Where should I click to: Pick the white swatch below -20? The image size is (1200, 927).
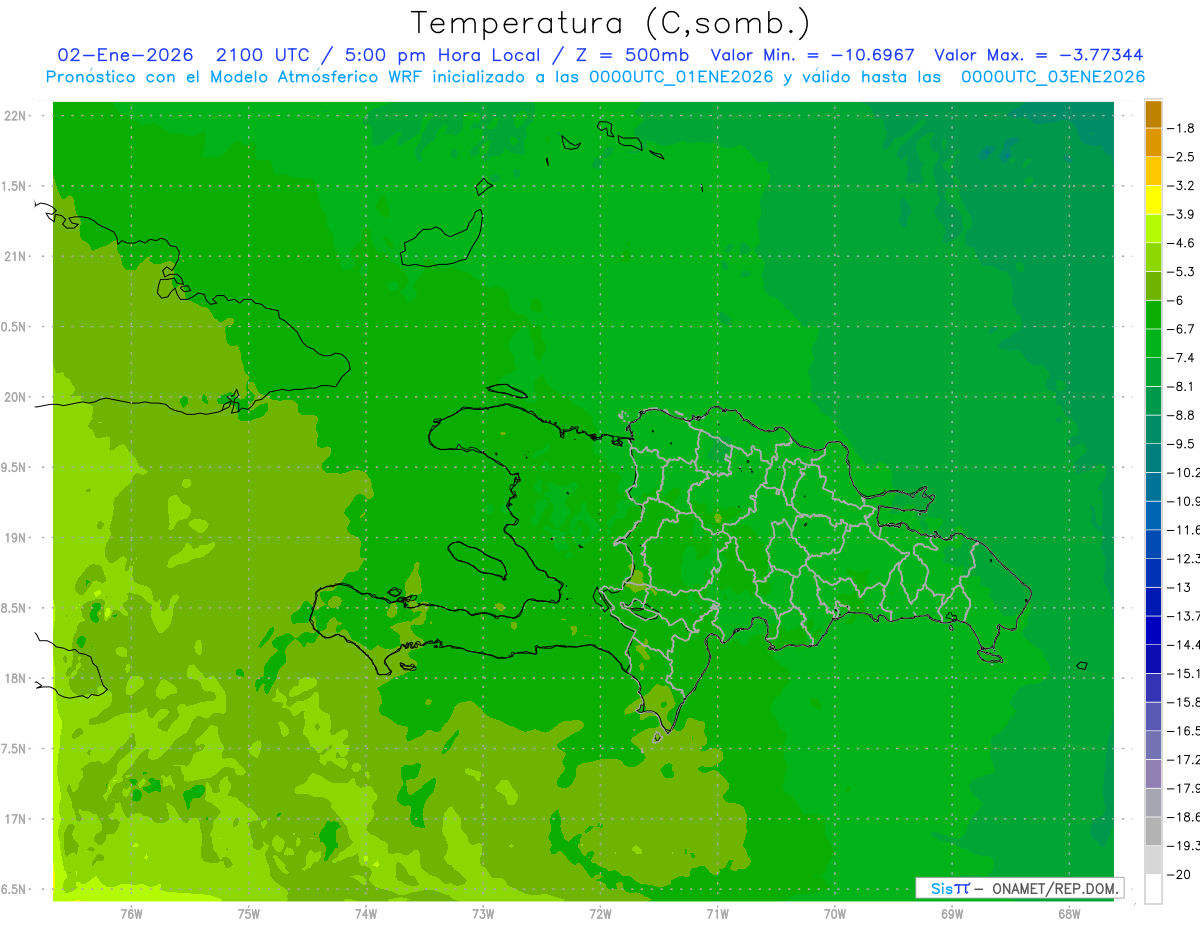click(x=1153, y=889)
